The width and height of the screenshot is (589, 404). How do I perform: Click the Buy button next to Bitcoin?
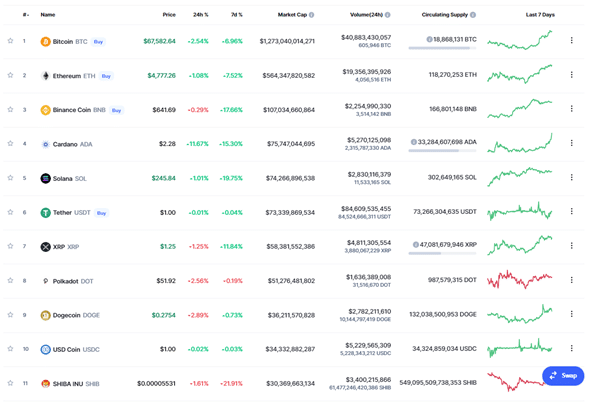click(x=98, y=42)
